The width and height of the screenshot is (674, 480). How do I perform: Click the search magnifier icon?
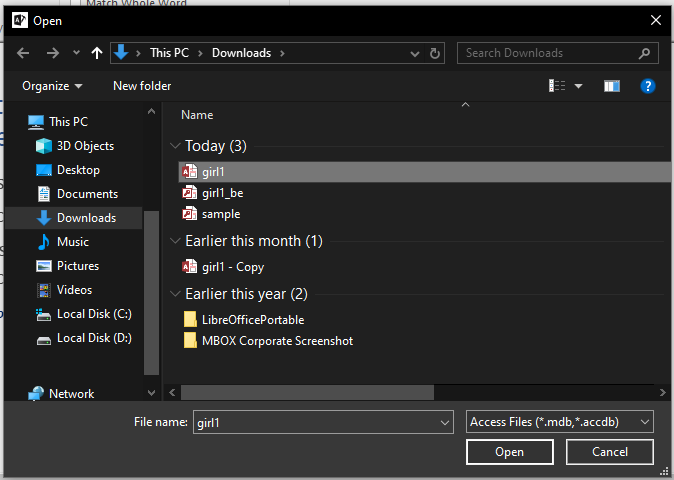(644, 53)
